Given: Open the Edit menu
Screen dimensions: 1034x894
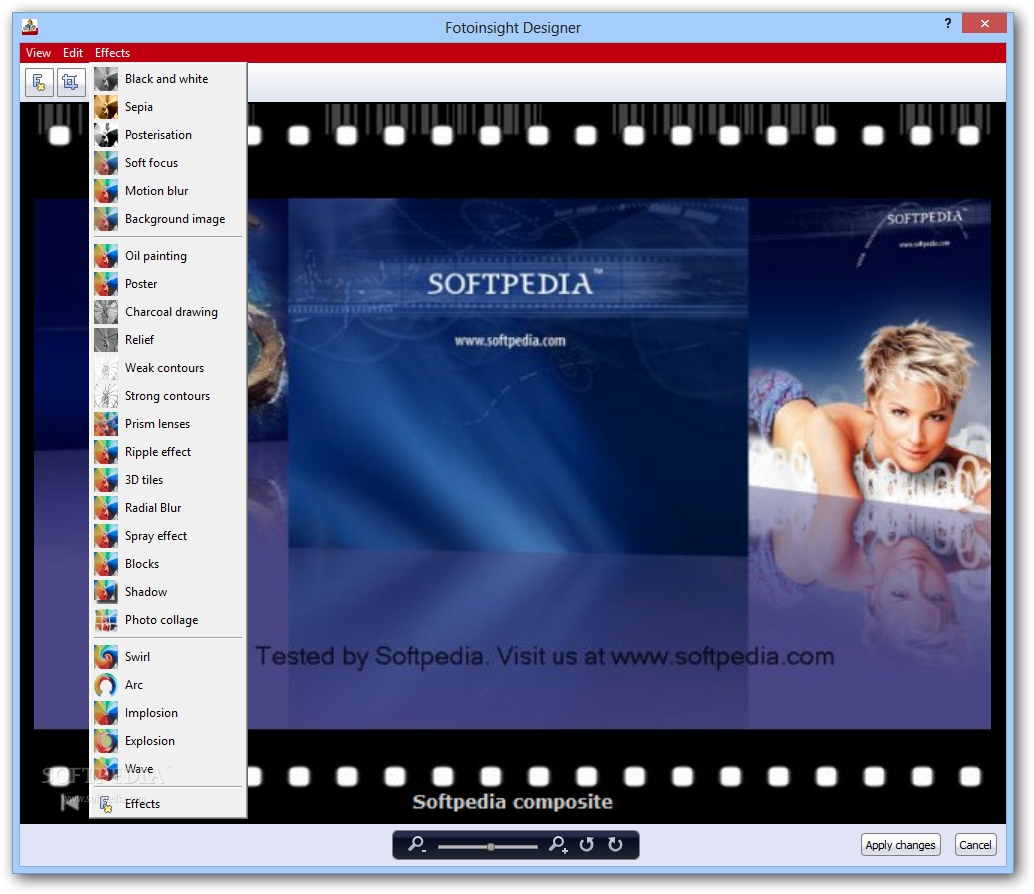Looking at the screenshot, I should [73, 53].
